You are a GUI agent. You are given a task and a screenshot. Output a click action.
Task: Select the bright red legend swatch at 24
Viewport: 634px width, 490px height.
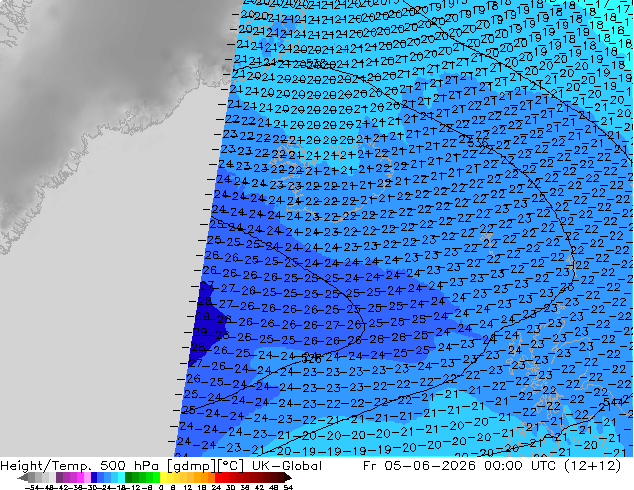(218, 477)
